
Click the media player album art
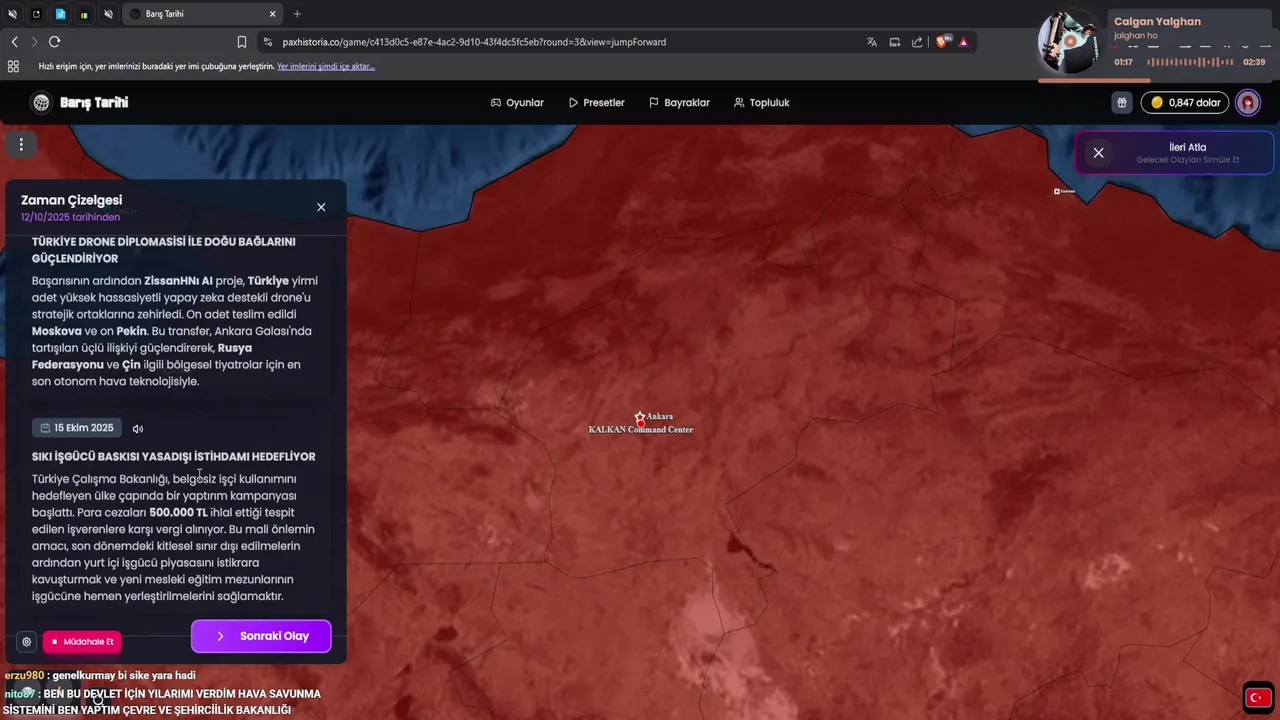tap(1068, 42)
